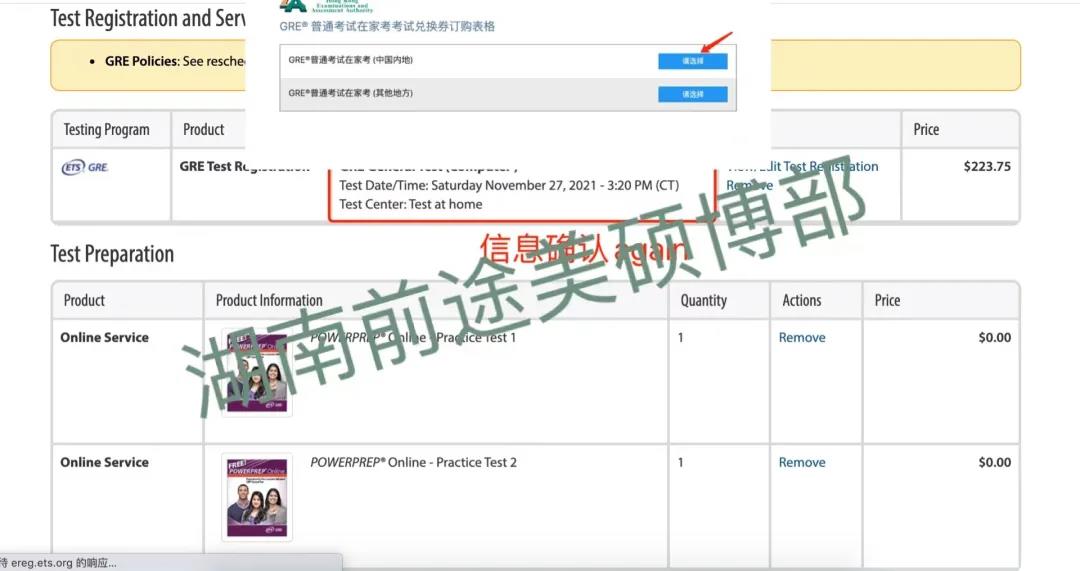Click 'Online Service' in Practice Test 2 row
1080x571 pixels.
(x=104, y=462)
